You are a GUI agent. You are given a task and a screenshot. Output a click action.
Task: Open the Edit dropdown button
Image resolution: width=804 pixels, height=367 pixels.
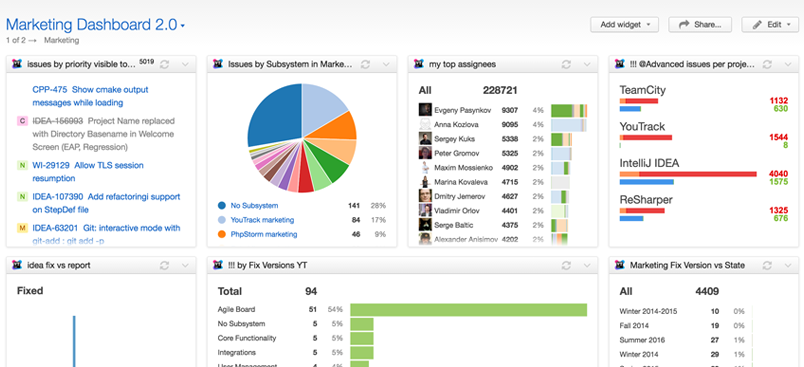click(x=770, y=25)
